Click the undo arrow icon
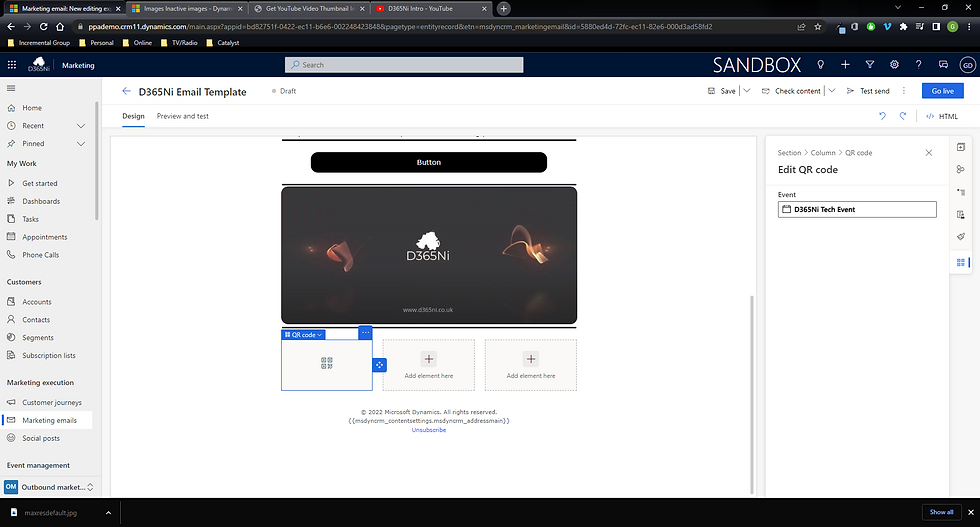The height and width of the screenshot is (527, 980). [x=882, y=116]
